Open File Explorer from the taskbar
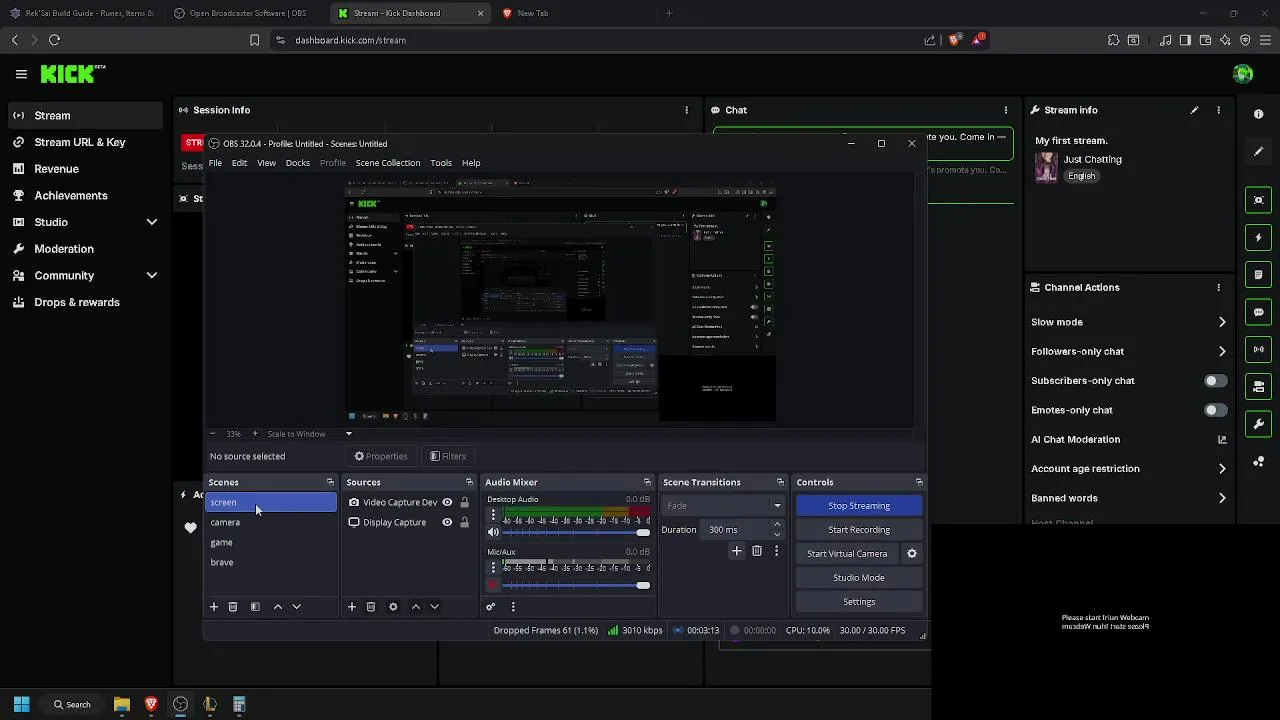This screenshot has width=1280, height=720. (122, 704)
